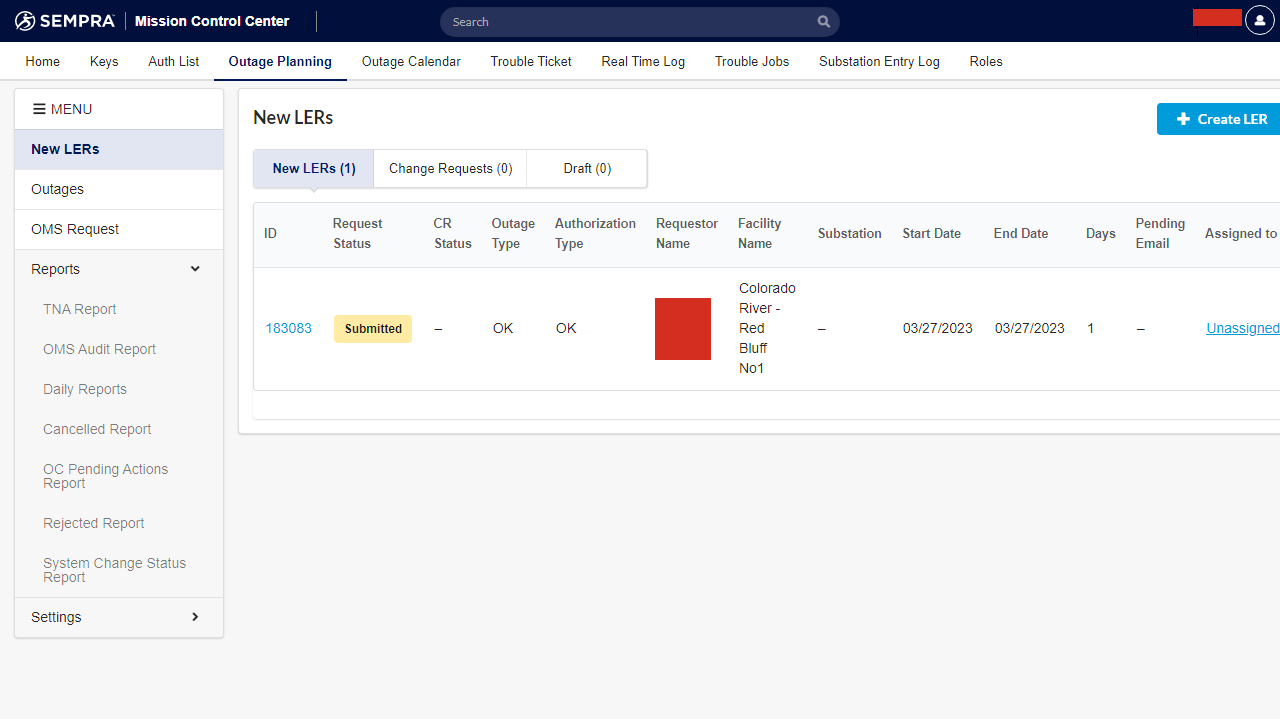Viewport: 1280px width, 719px height.
Task: Open LER ID 183083 link
Action: pos(288,328)
